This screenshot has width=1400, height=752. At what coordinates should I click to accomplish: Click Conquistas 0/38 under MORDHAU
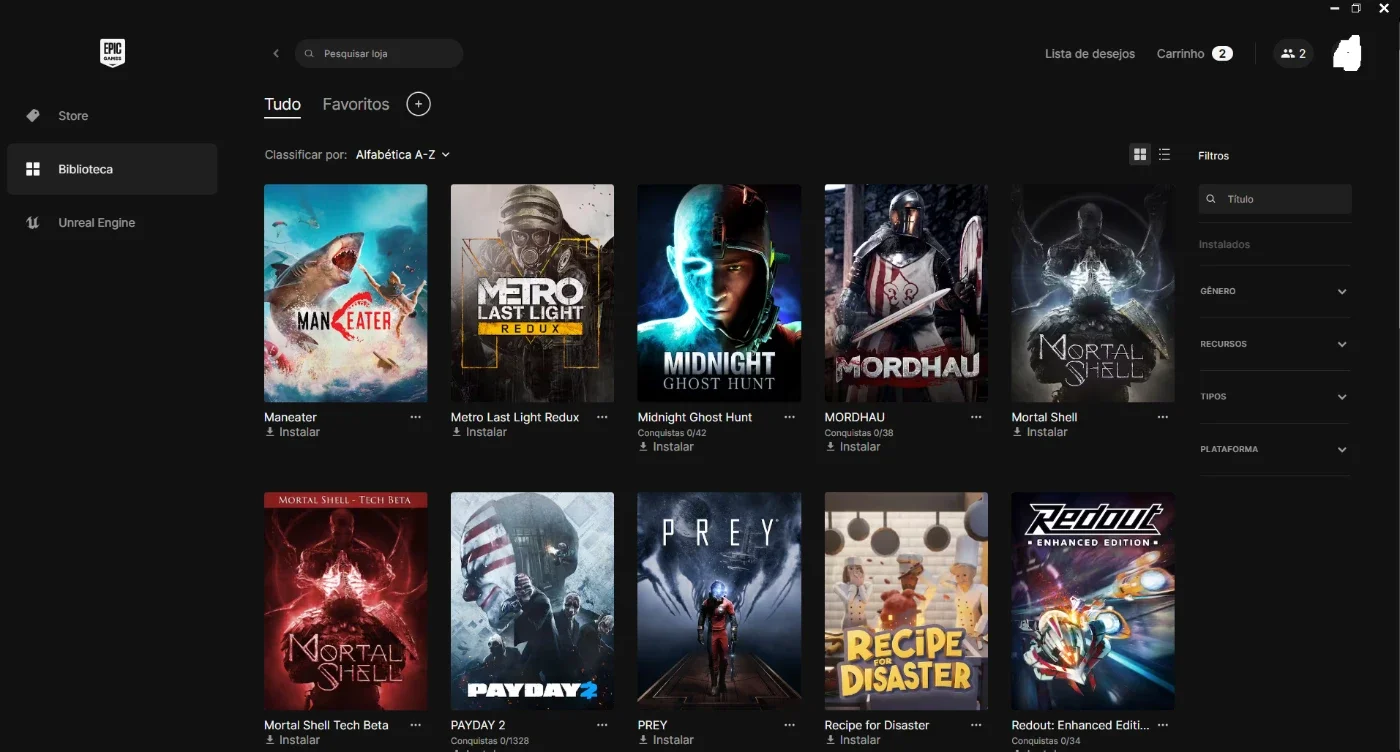click(x=859, y=433)
